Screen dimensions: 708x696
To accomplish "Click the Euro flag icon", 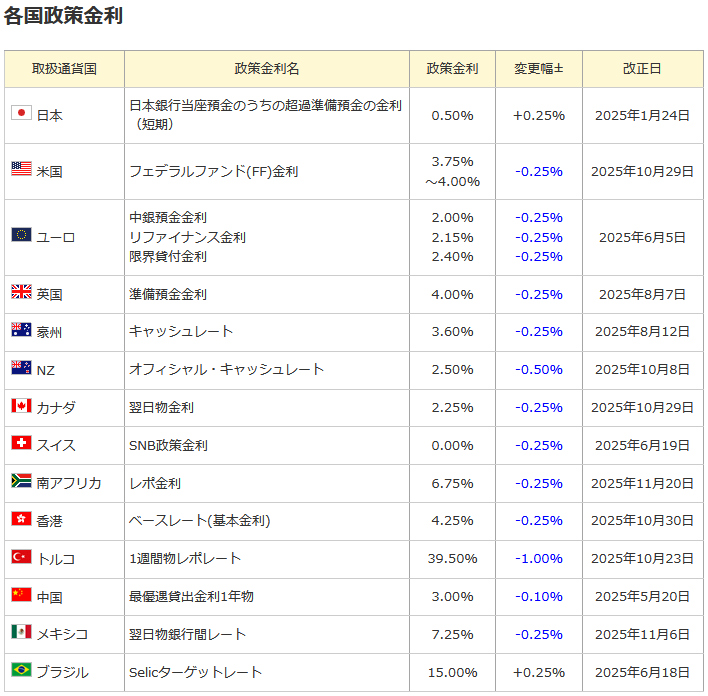I will pos(21,235).
